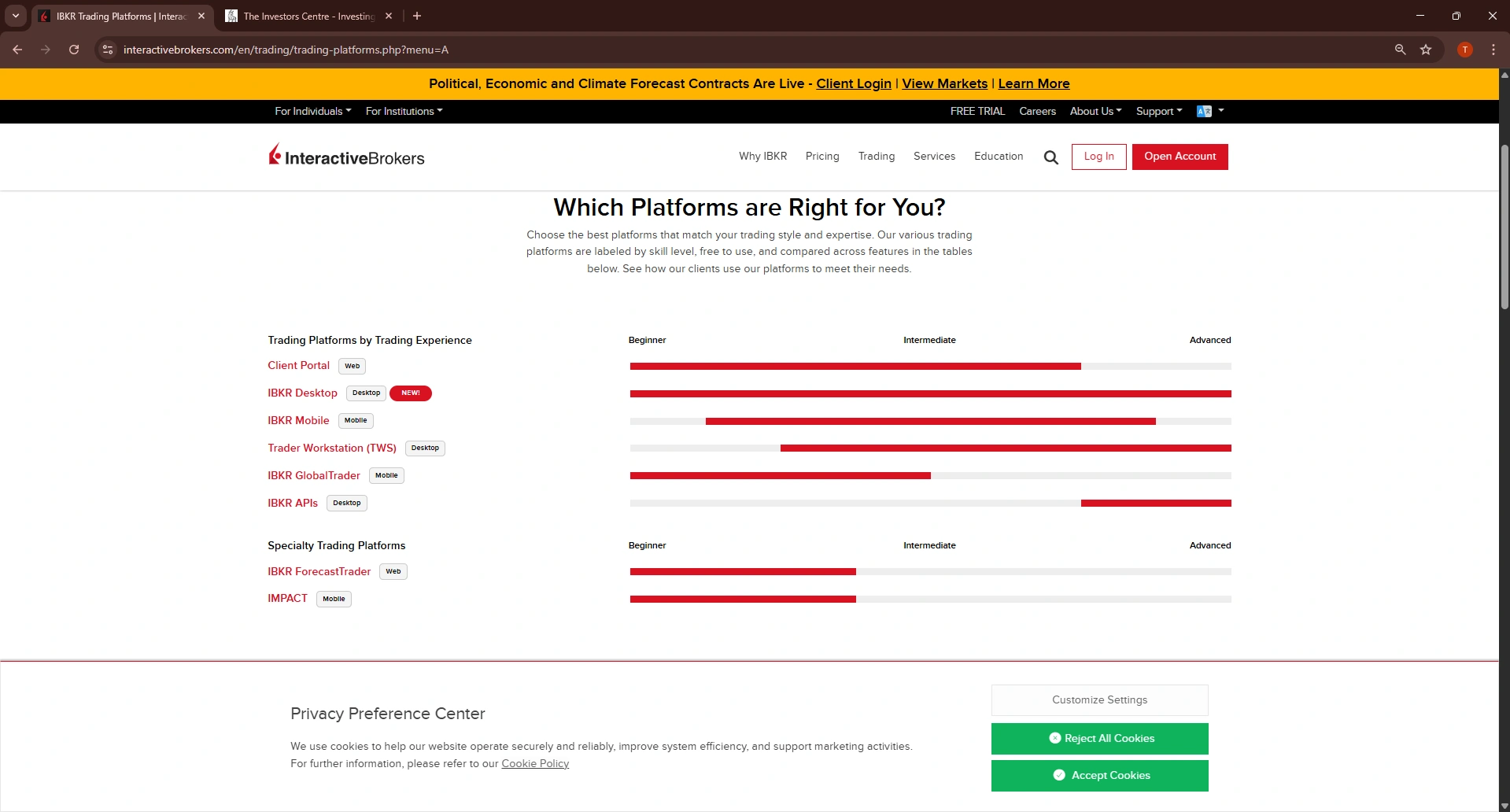
Task: Open the Chrome profile avatar
Action: (x=1464, y=50)
